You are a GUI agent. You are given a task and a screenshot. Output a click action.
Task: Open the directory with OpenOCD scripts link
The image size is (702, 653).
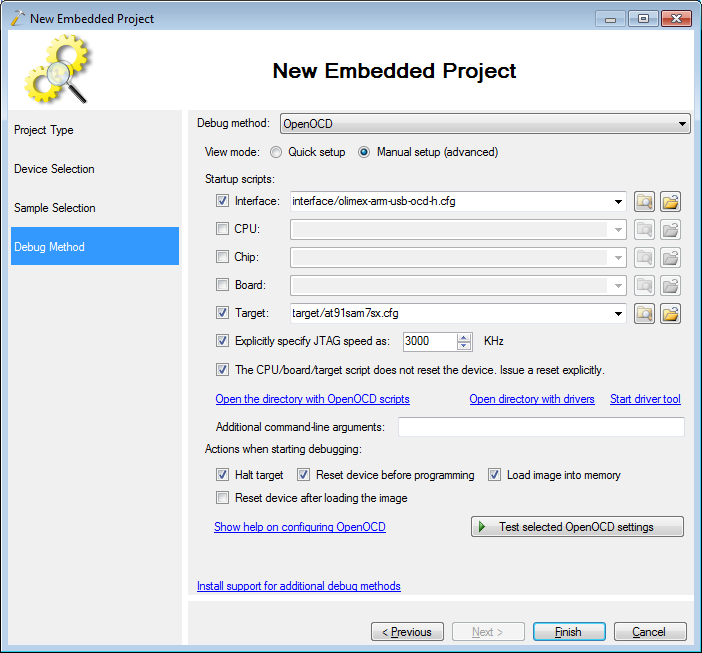coord(312,399)
